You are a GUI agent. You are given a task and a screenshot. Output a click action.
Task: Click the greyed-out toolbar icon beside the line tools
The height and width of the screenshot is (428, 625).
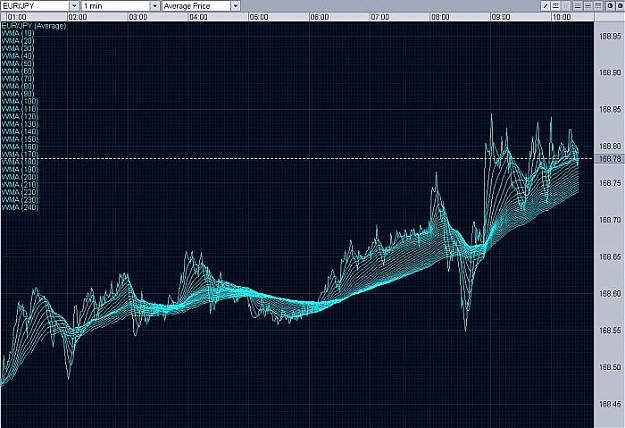(x=566, y=6)
